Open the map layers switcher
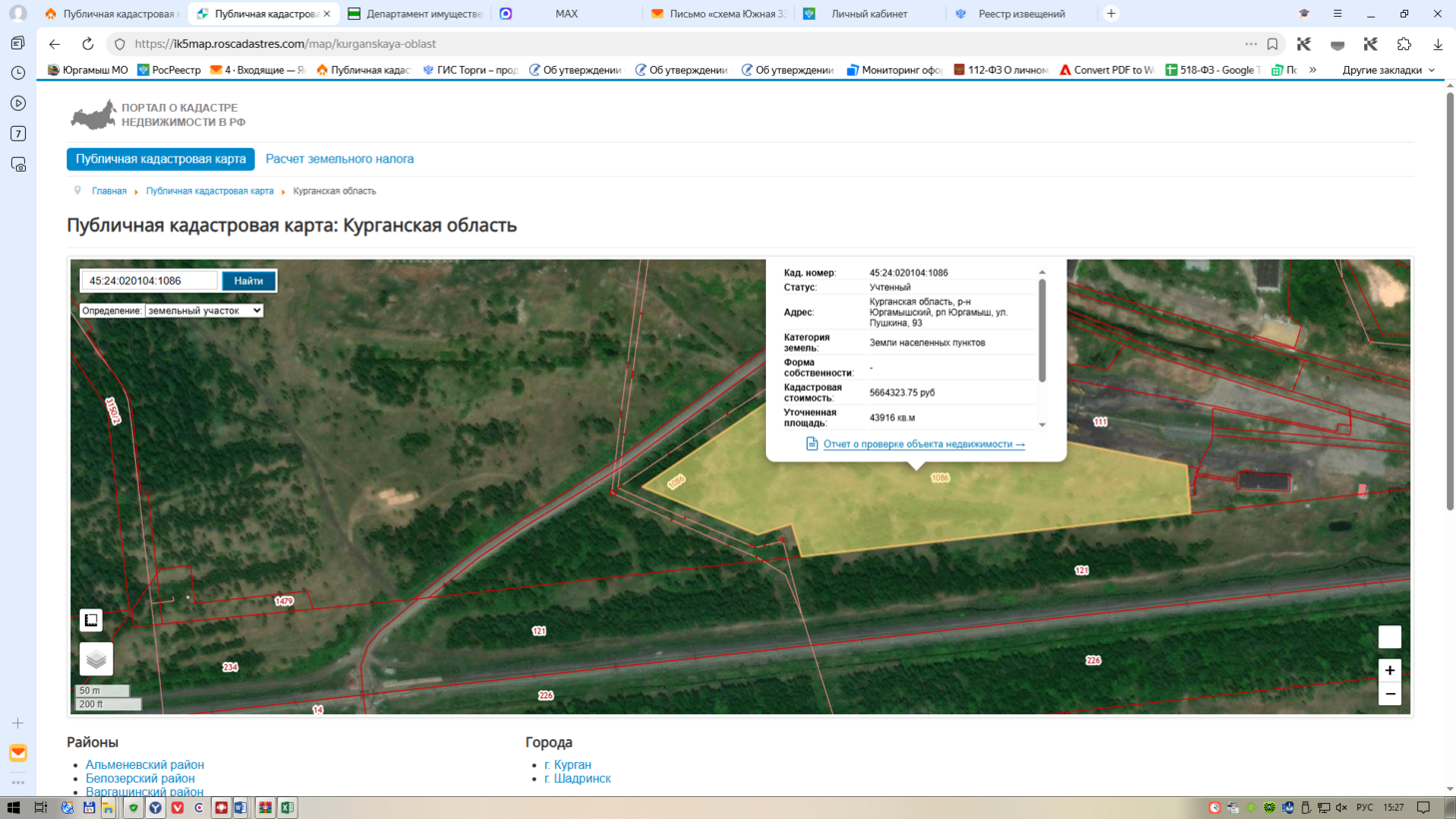Screen dimensions: 1456x819 point(96,659)
